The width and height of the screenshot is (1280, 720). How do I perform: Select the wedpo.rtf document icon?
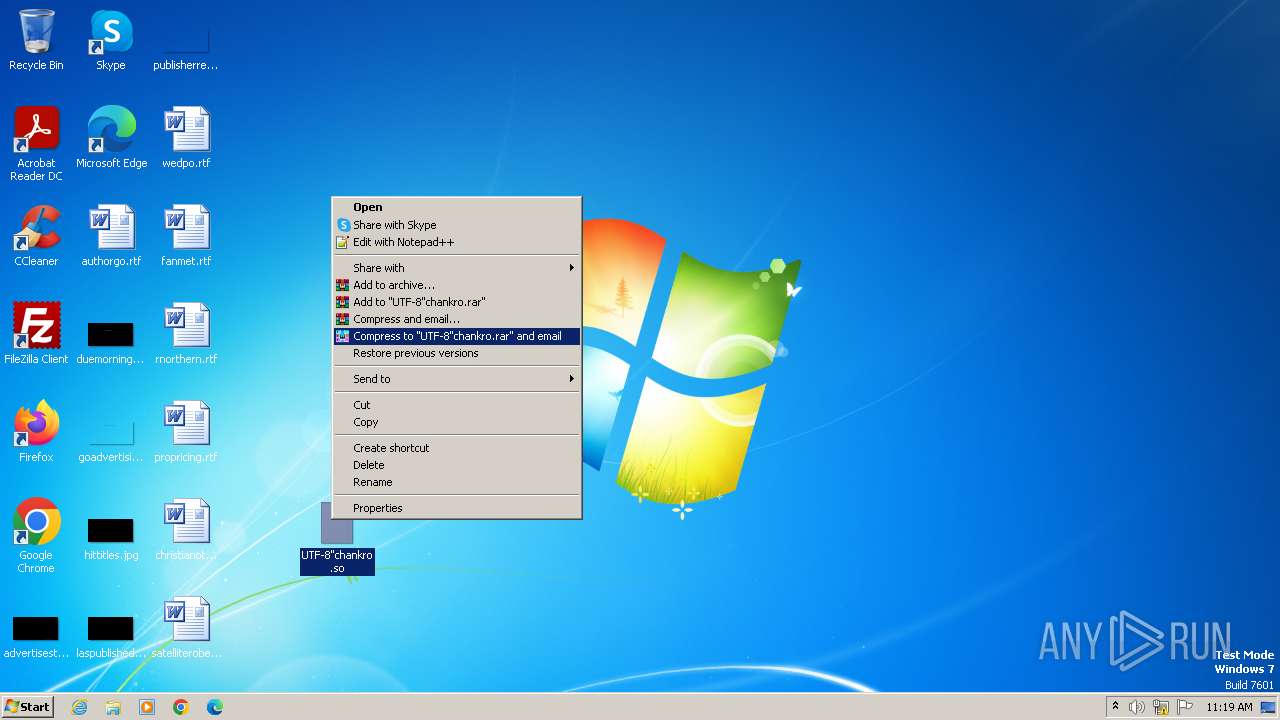[x=186, y=138]
